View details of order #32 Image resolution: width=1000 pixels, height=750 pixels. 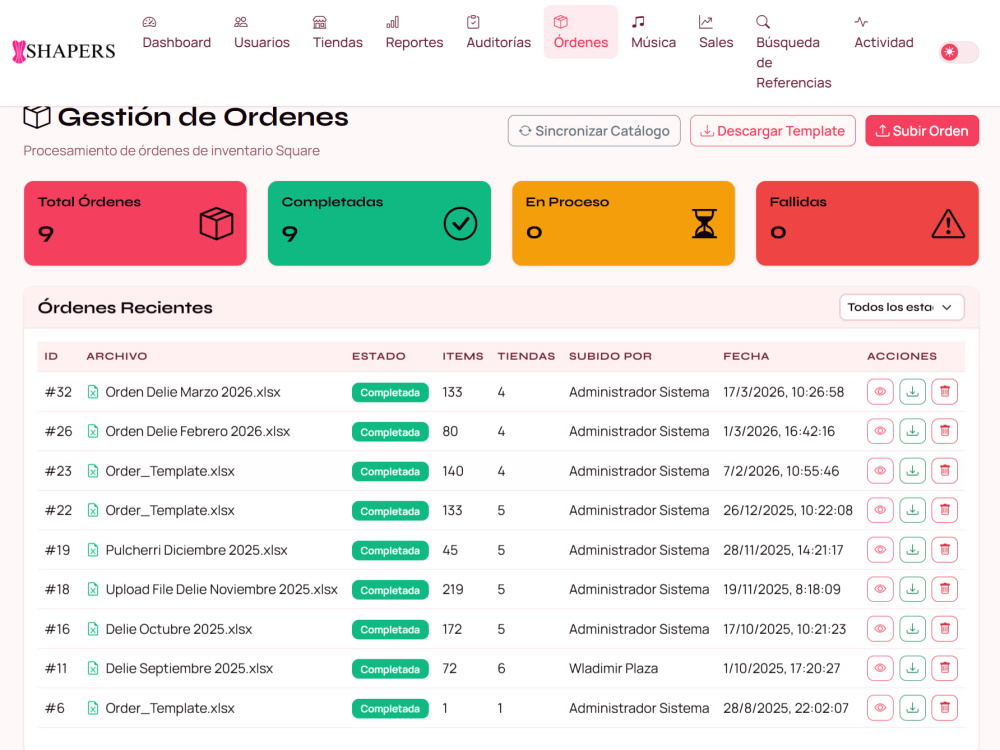coord(880,392)
